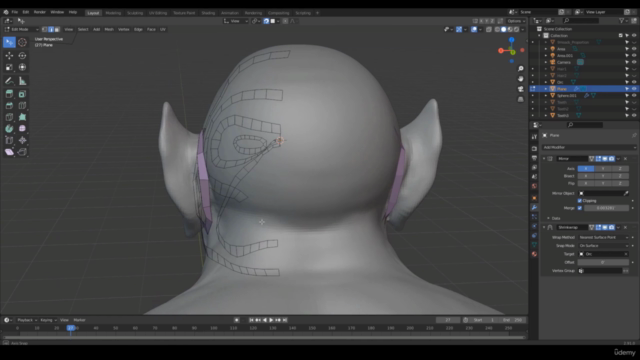This screenshot has width=640, height=360.
Task: Select the Select Box tool
Action: click(9, 42)
